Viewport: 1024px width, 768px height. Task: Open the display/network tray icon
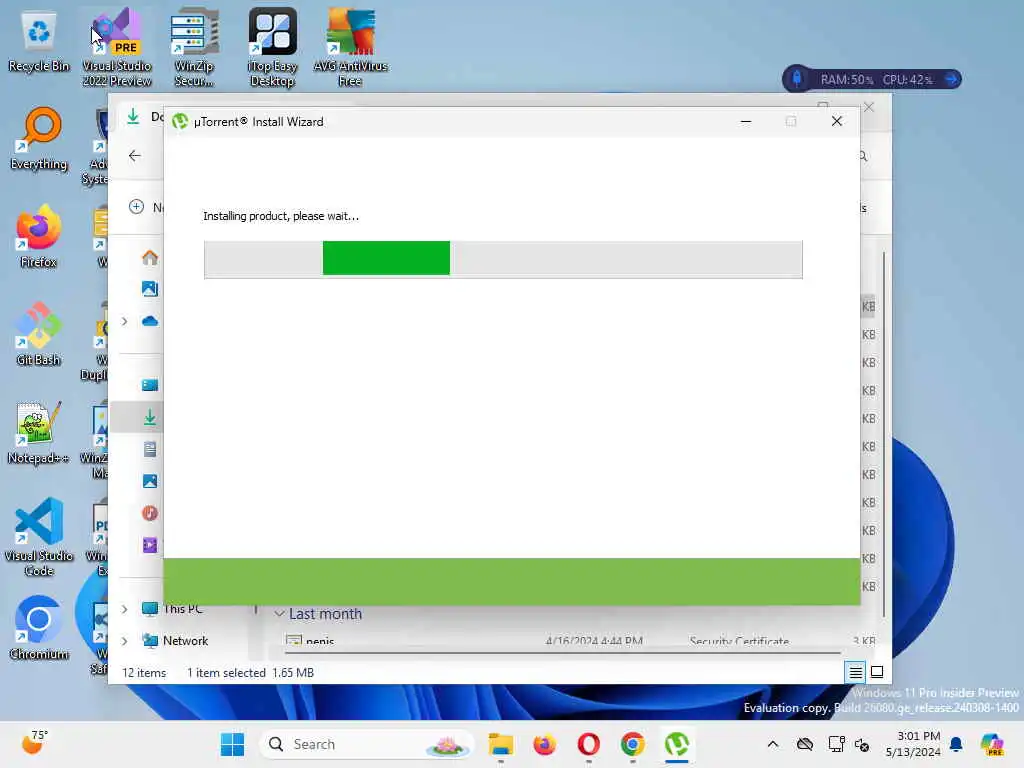[x=836, y=744]
